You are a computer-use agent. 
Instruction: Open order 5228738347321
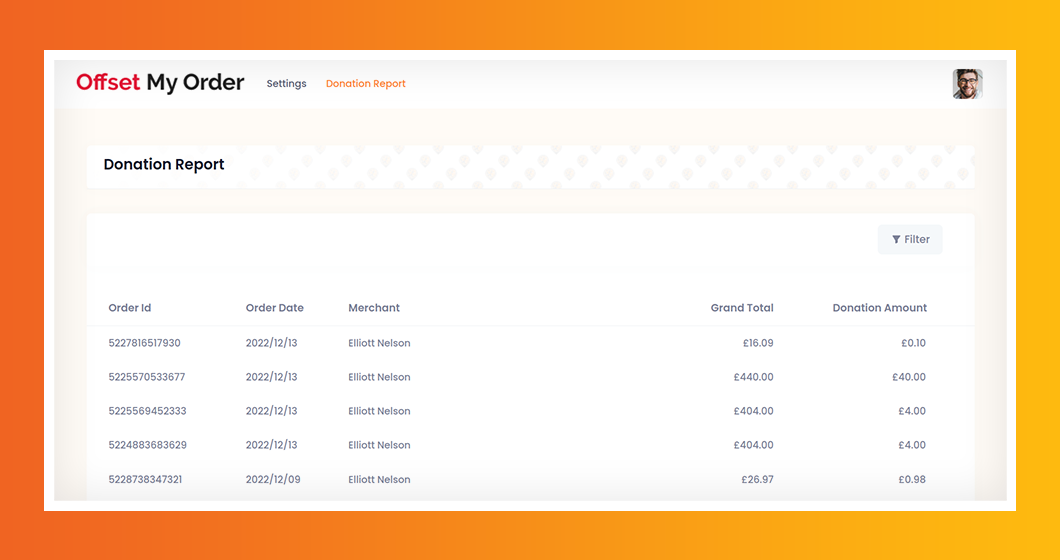tap(145, 479)
